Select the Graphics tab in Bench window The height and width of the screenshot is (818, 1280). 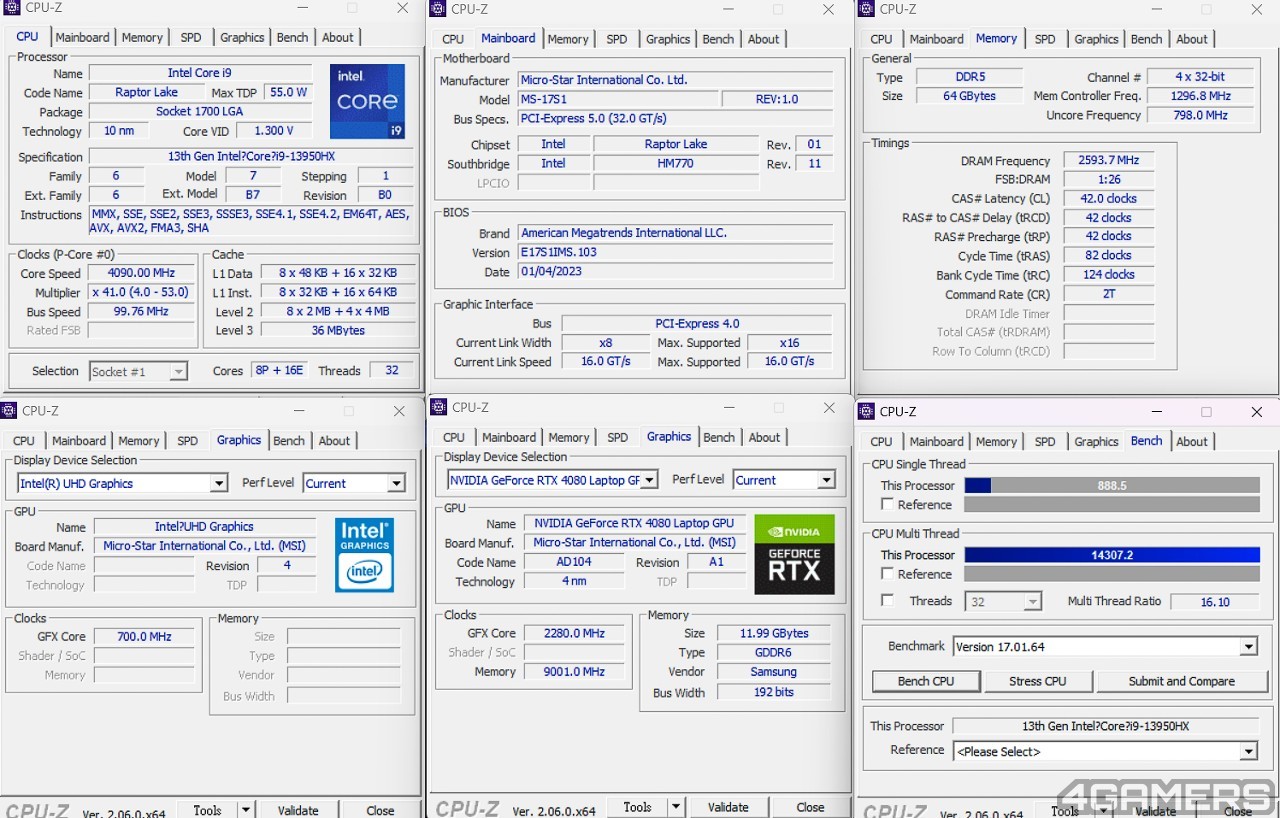[x=1096, y=441]
